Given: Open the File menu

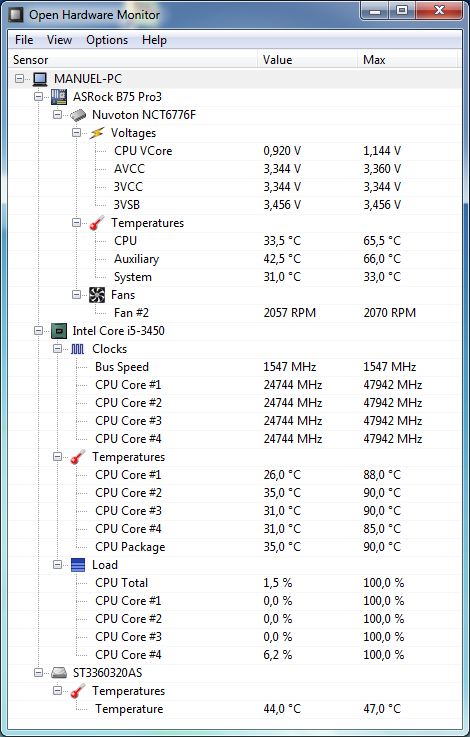Looking at the screenshot, I should tap(24, 40).
